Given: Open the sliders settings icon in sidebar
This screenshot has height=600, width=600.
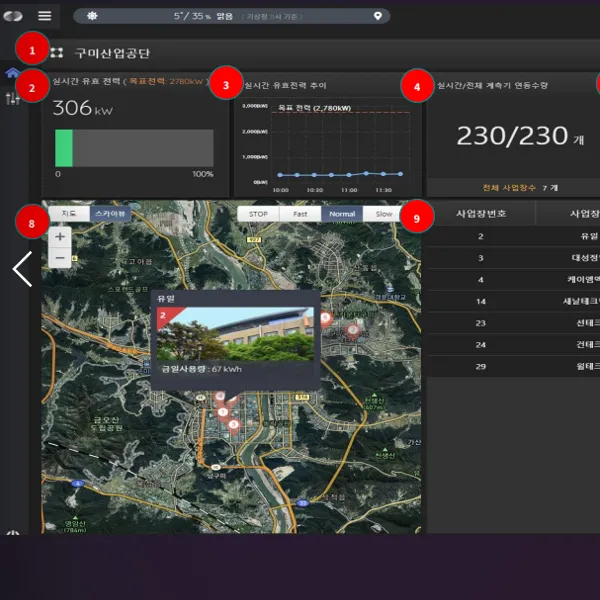Looking at the screenshot, I should [13, 98].
